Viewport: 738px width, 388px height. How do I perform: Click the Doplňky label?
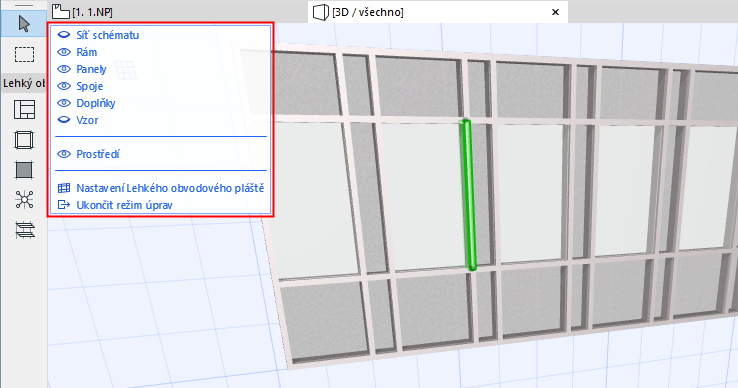point(96,103)
